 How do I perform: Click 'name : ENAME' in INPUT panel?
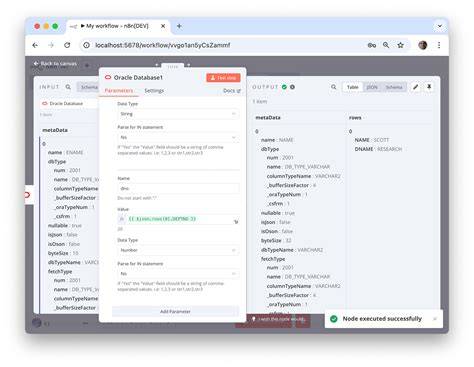[66, 152]
